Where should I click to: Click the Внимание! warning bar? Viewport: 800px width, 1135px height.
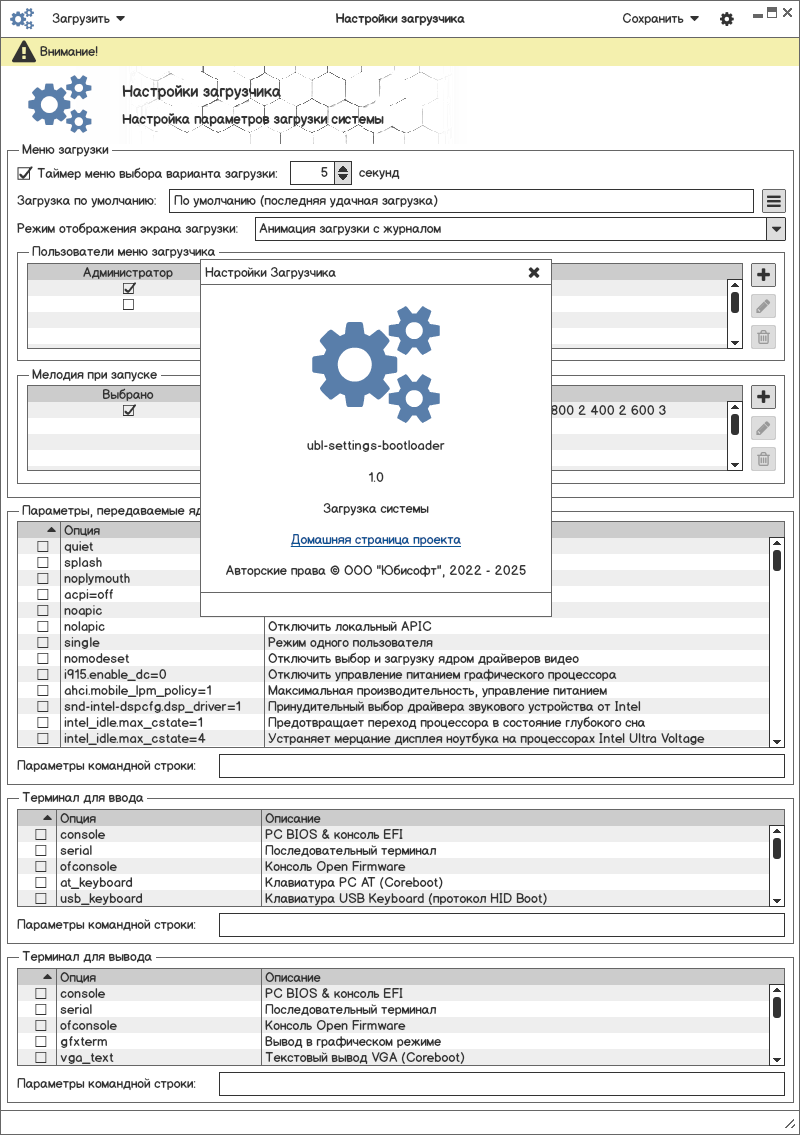click(400, 51)
